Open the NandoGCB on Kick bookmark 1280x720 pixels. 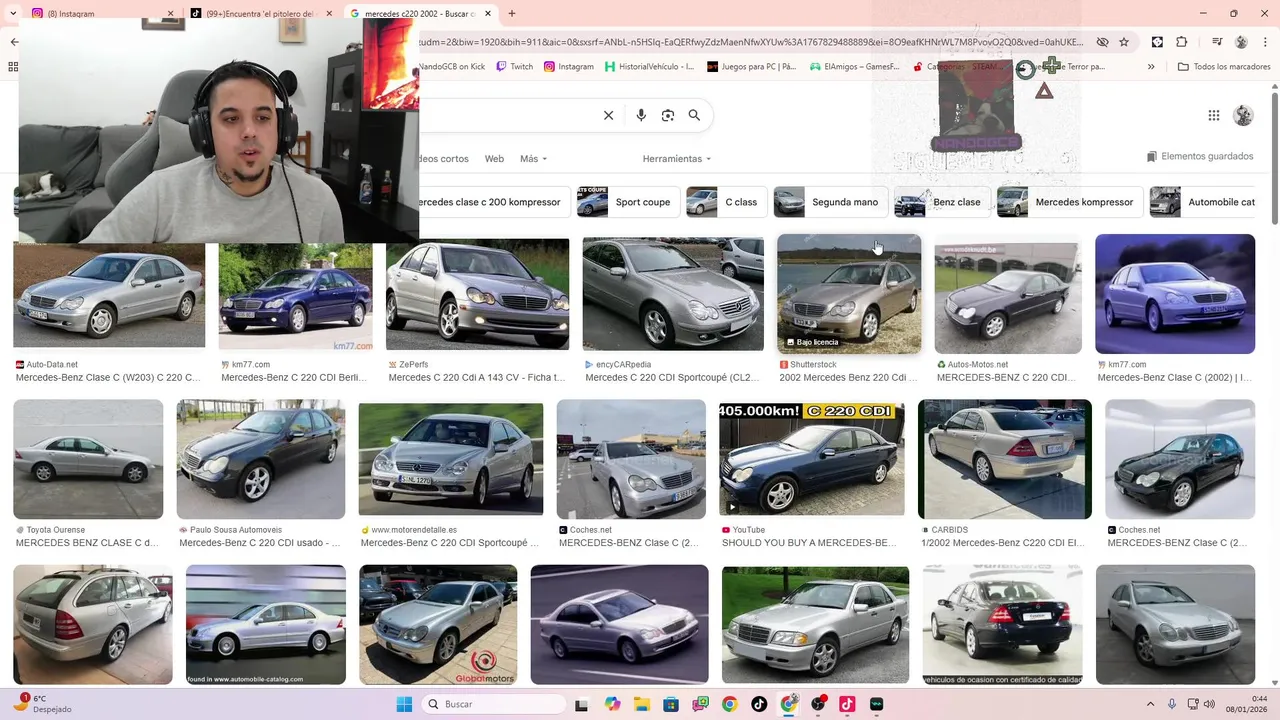(x=450, y=67)
